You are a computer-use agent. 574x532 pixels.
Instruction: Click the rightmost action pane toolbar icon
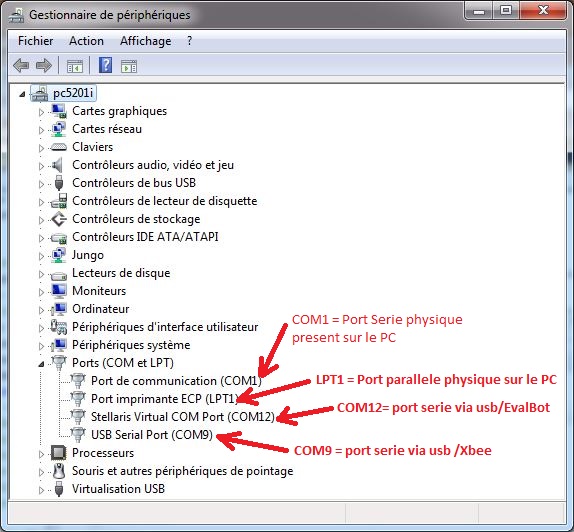tap(129, 66)
